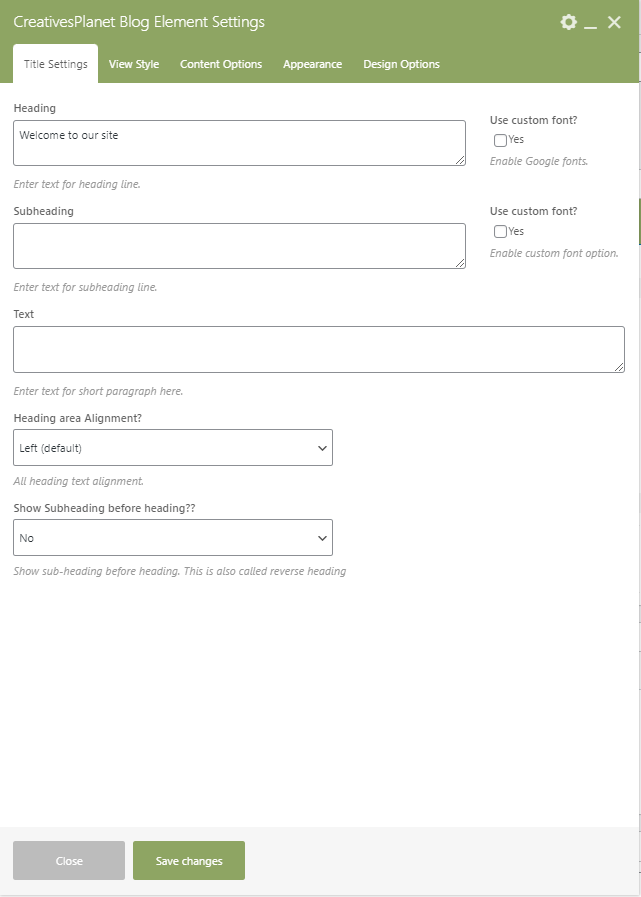Viewport: 641px width, 897px height.
Task: Select the Title Settings tab
Action: tap(56, 64)
